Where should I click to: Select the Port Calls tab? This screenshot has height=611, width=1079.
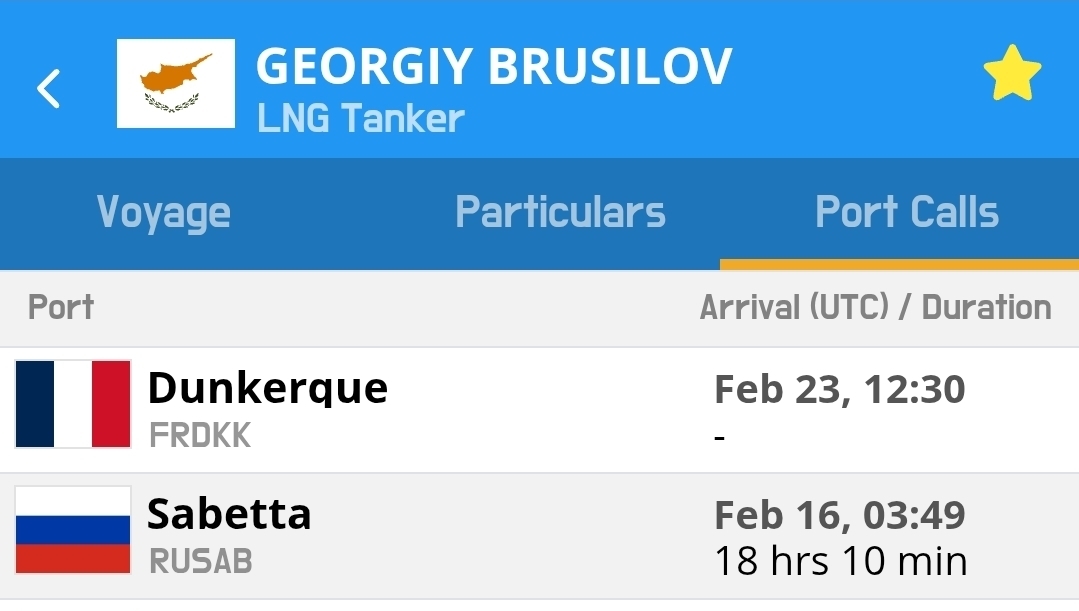907,212
